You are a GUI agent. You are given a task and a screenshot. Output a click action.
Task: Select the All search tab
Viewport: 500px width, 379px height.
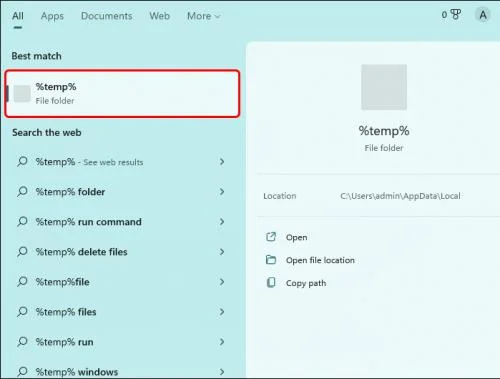[x=18, y=16]
